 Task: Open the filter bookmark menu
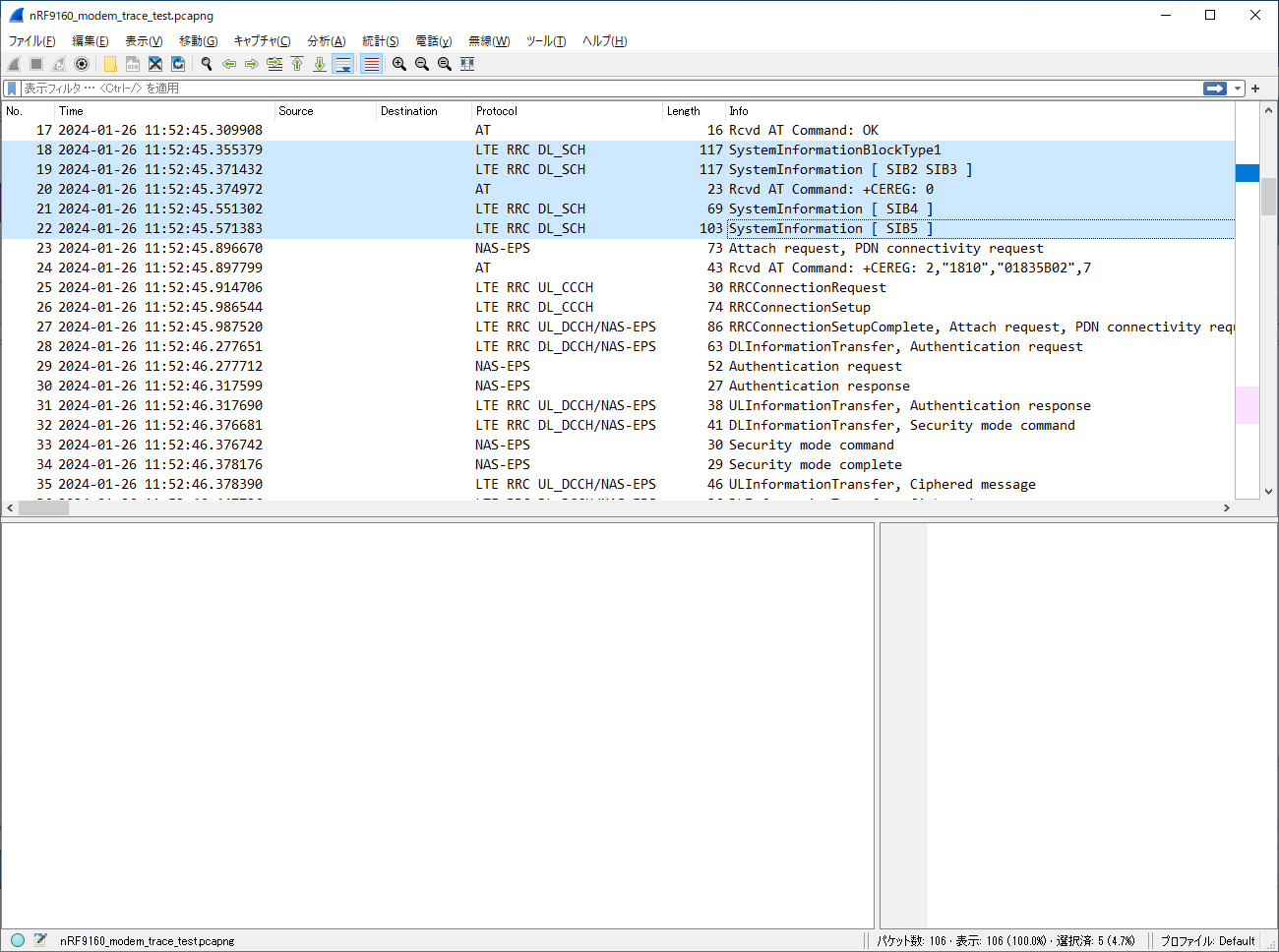[x=12, y=89]
